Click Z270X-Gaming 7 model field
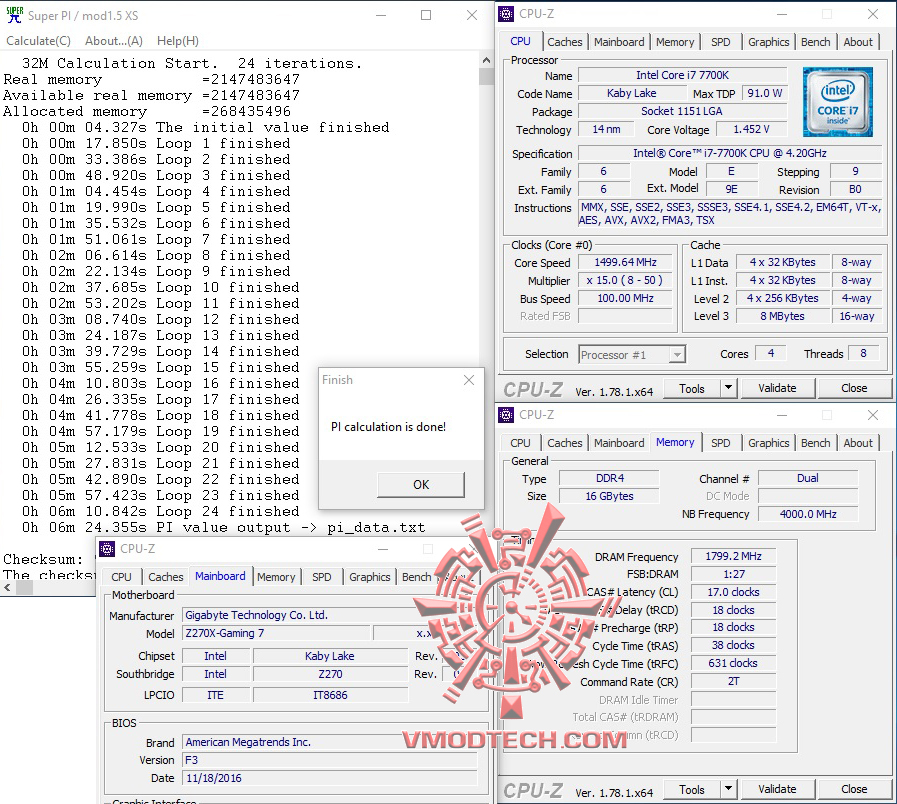 276,633
